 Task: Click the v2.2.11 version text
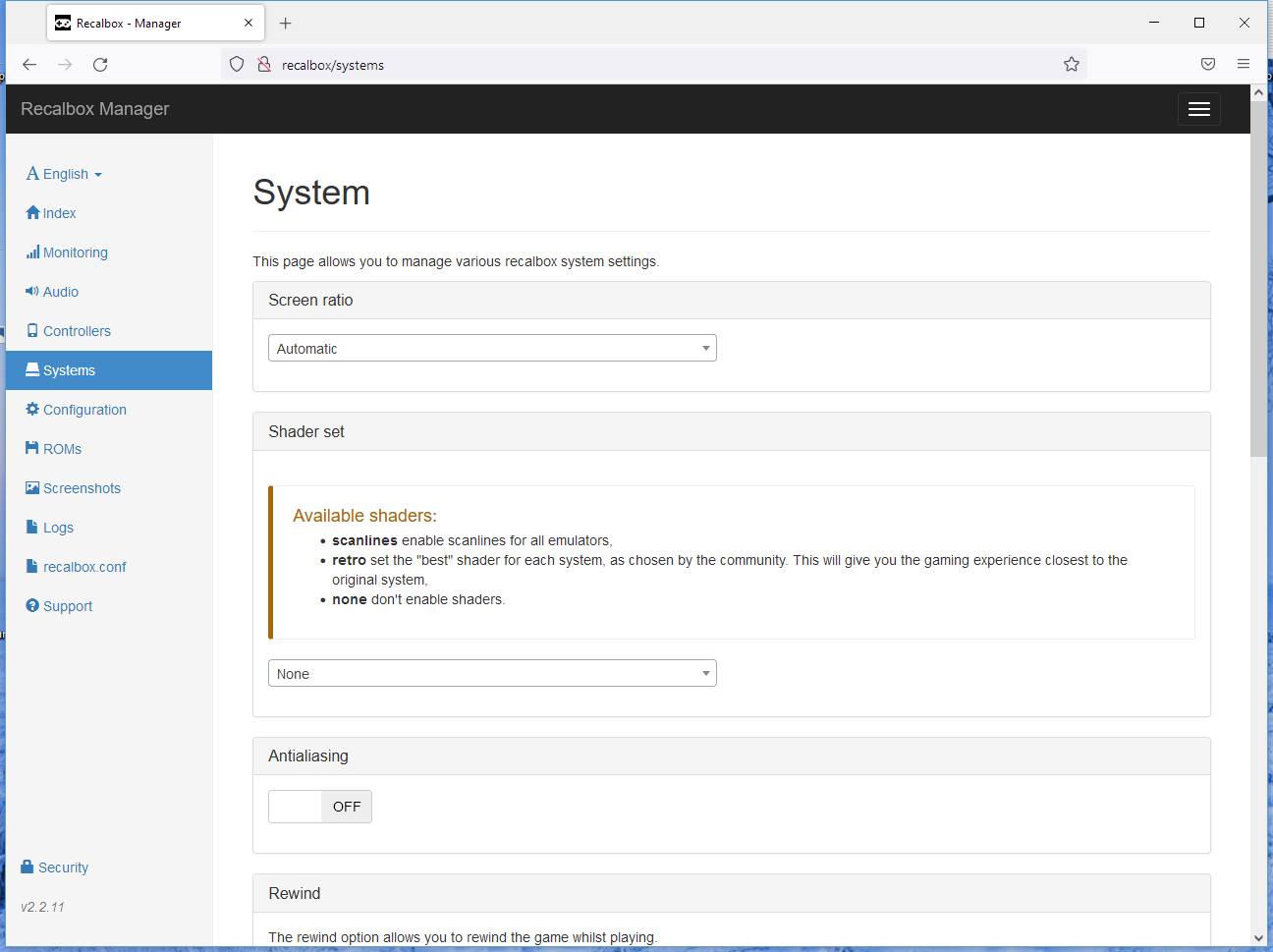tap(42, 907)
